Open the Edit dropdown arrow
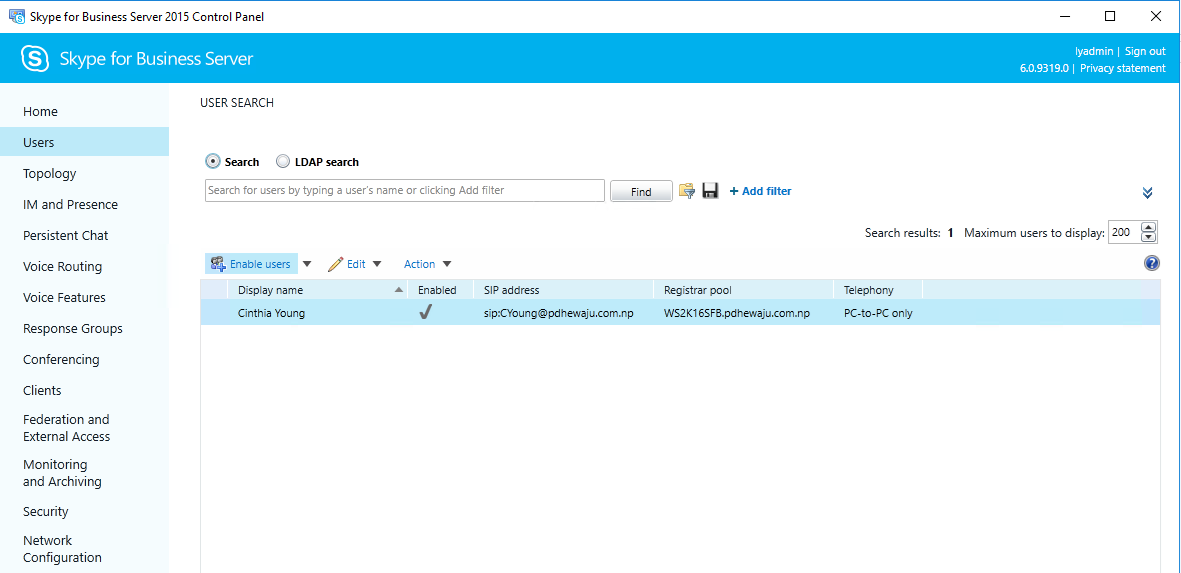 (x=377, y=264)
